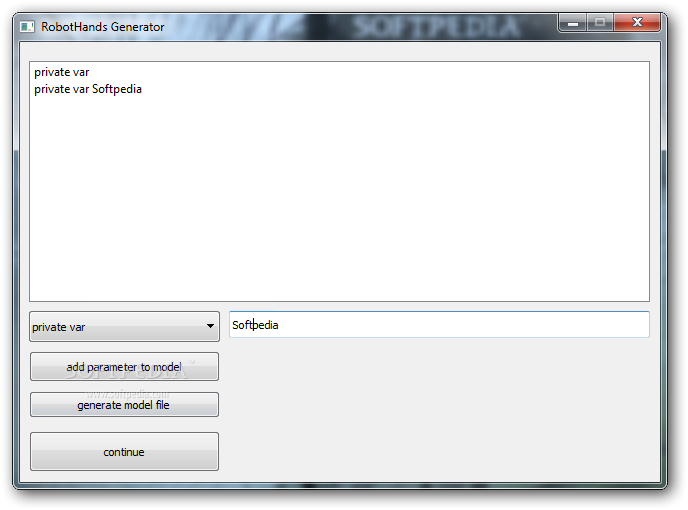Click the word "Softpedia" in the second list entry
Image resolution: width=688 pixels, height=510 pixels.
[117, 89]
